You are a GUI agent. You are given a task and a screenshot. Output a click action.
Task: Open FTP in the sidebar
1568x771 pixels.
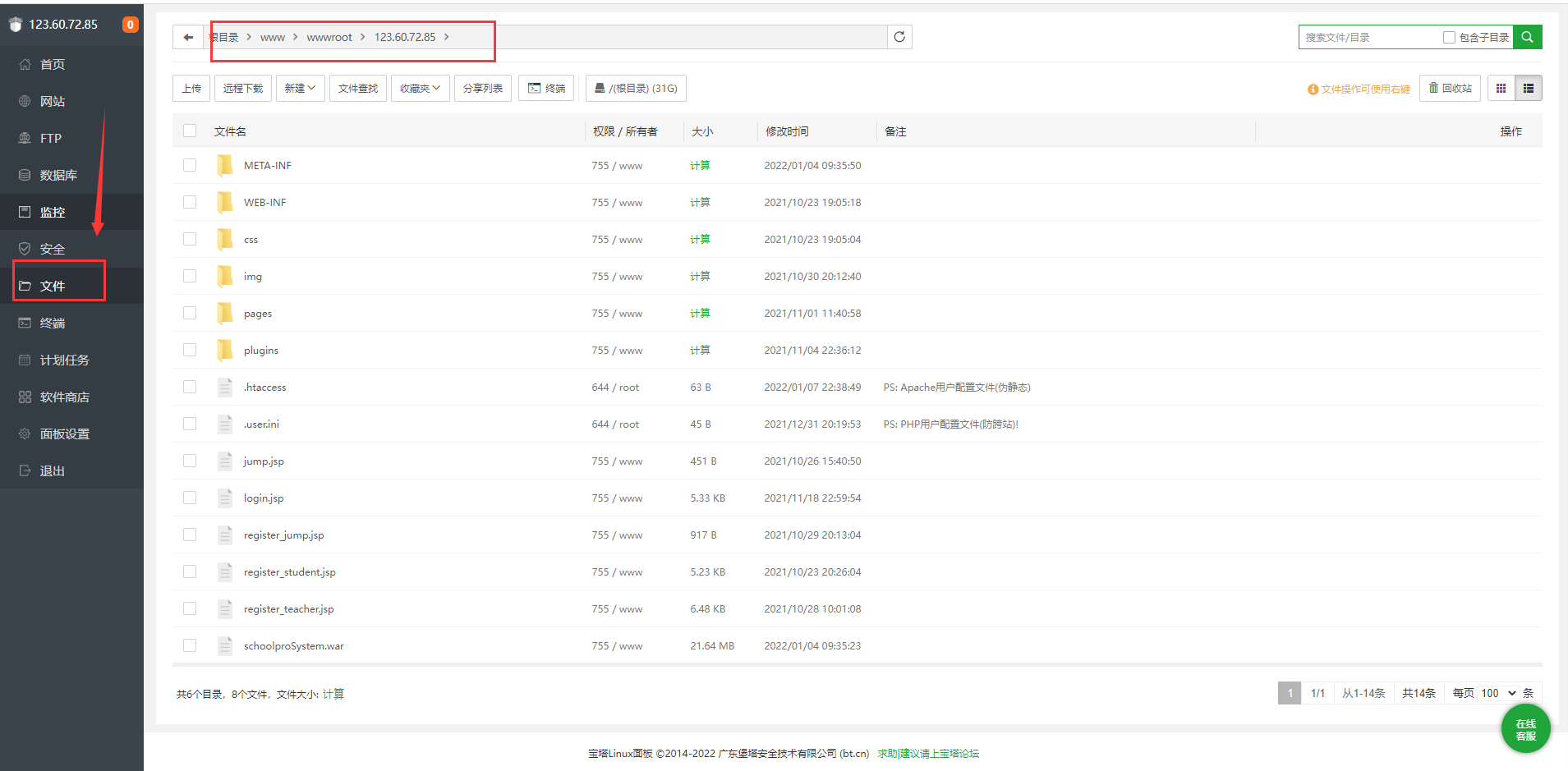point(71,138)
